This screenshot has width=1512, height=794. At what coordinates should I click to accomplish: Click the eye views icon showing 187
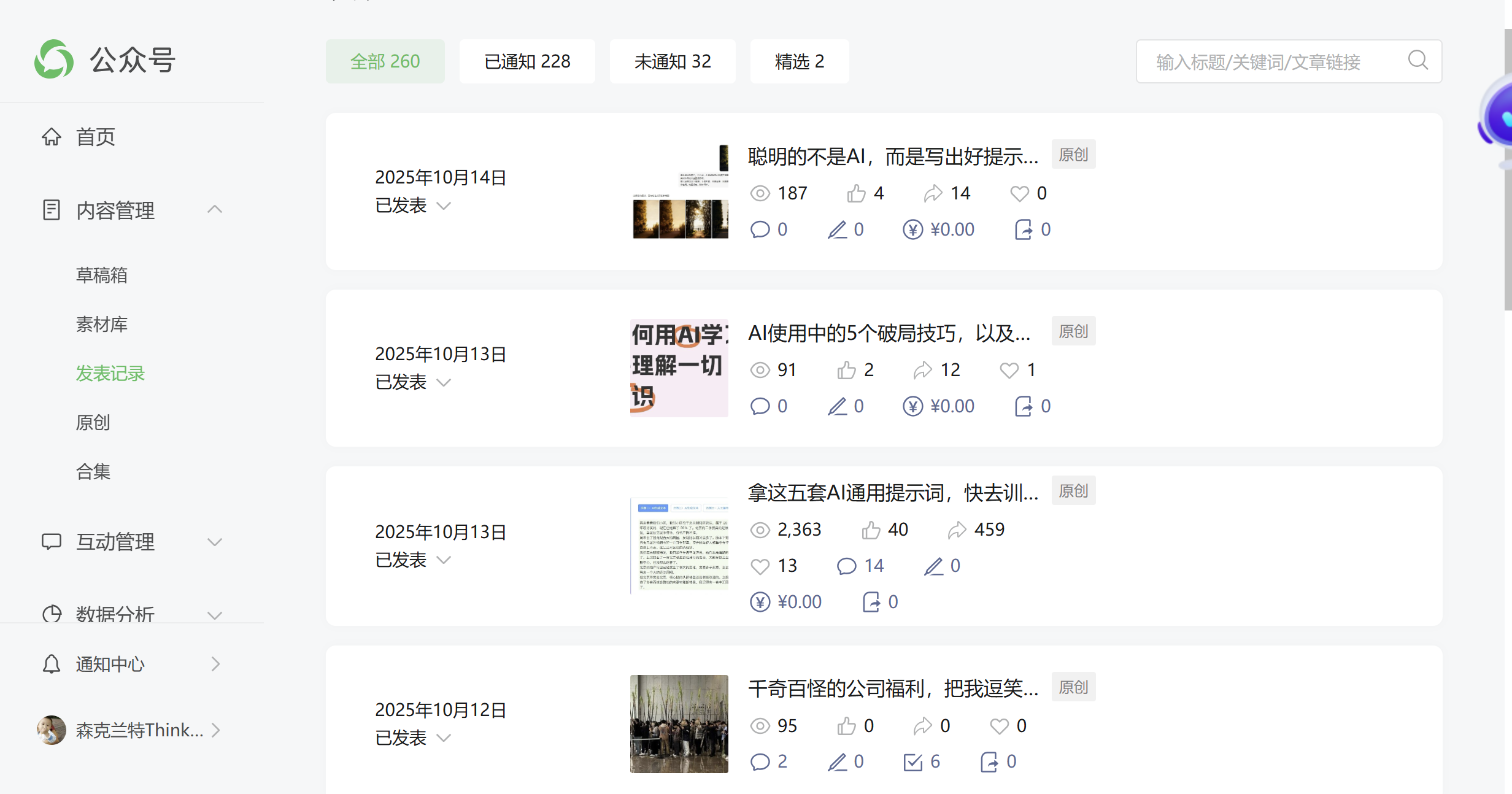pyautogui.click(x=760, y=193)
